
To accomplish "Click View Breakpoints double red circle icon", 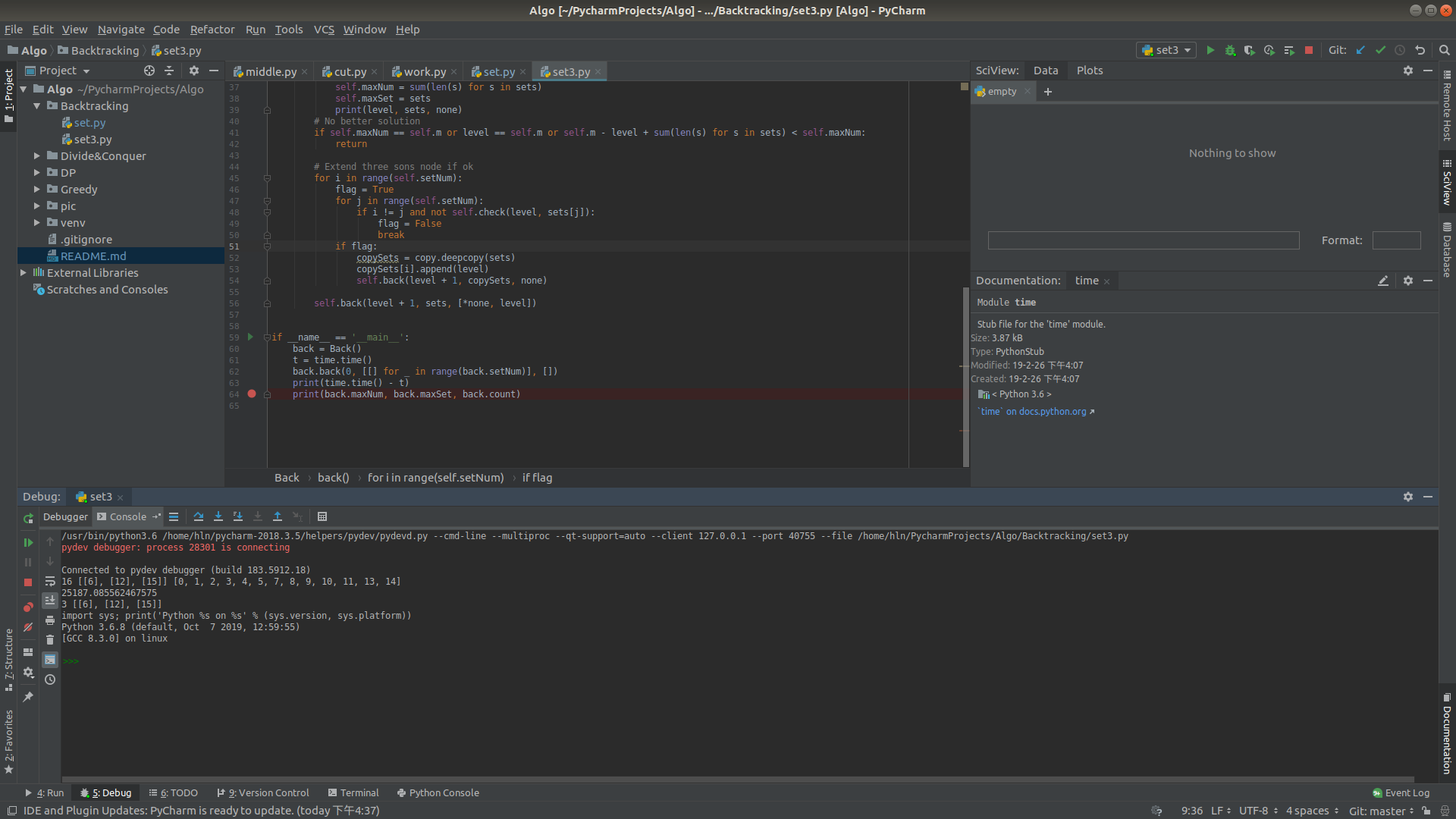I will (x=28, y=607).
